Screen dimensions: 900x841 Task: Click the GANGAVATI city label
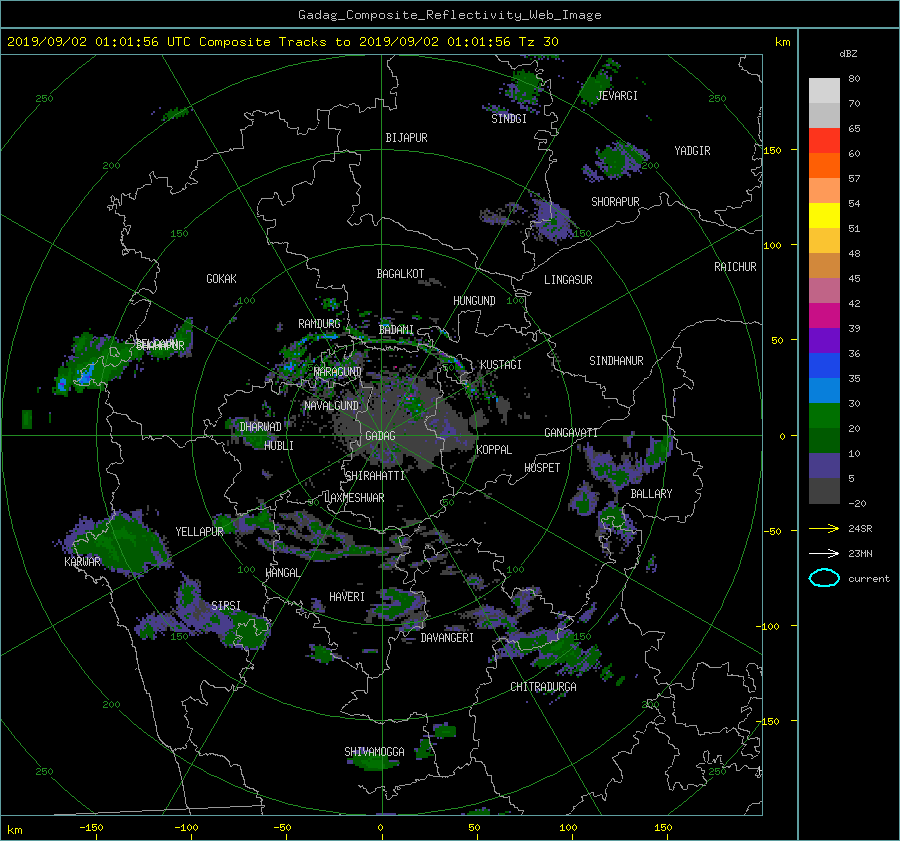point(571,433)
